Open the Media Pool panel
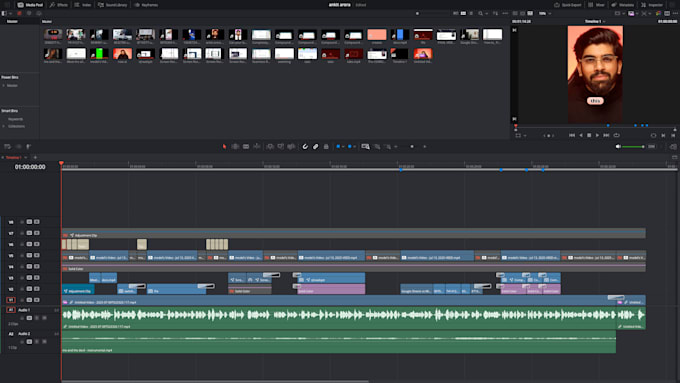 click(30, 5)
